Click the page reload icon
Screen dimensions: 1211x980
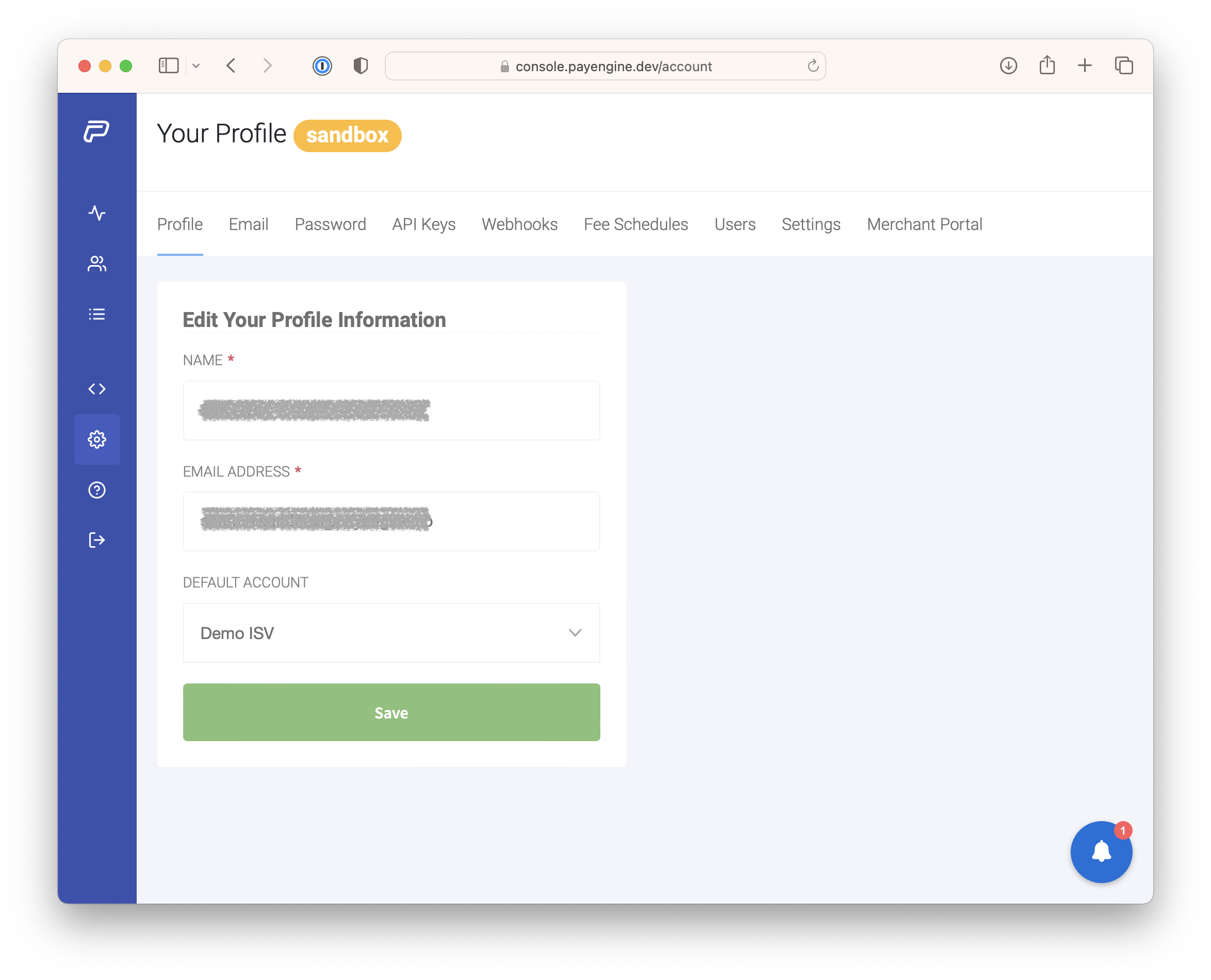click(x=812, y=66)
